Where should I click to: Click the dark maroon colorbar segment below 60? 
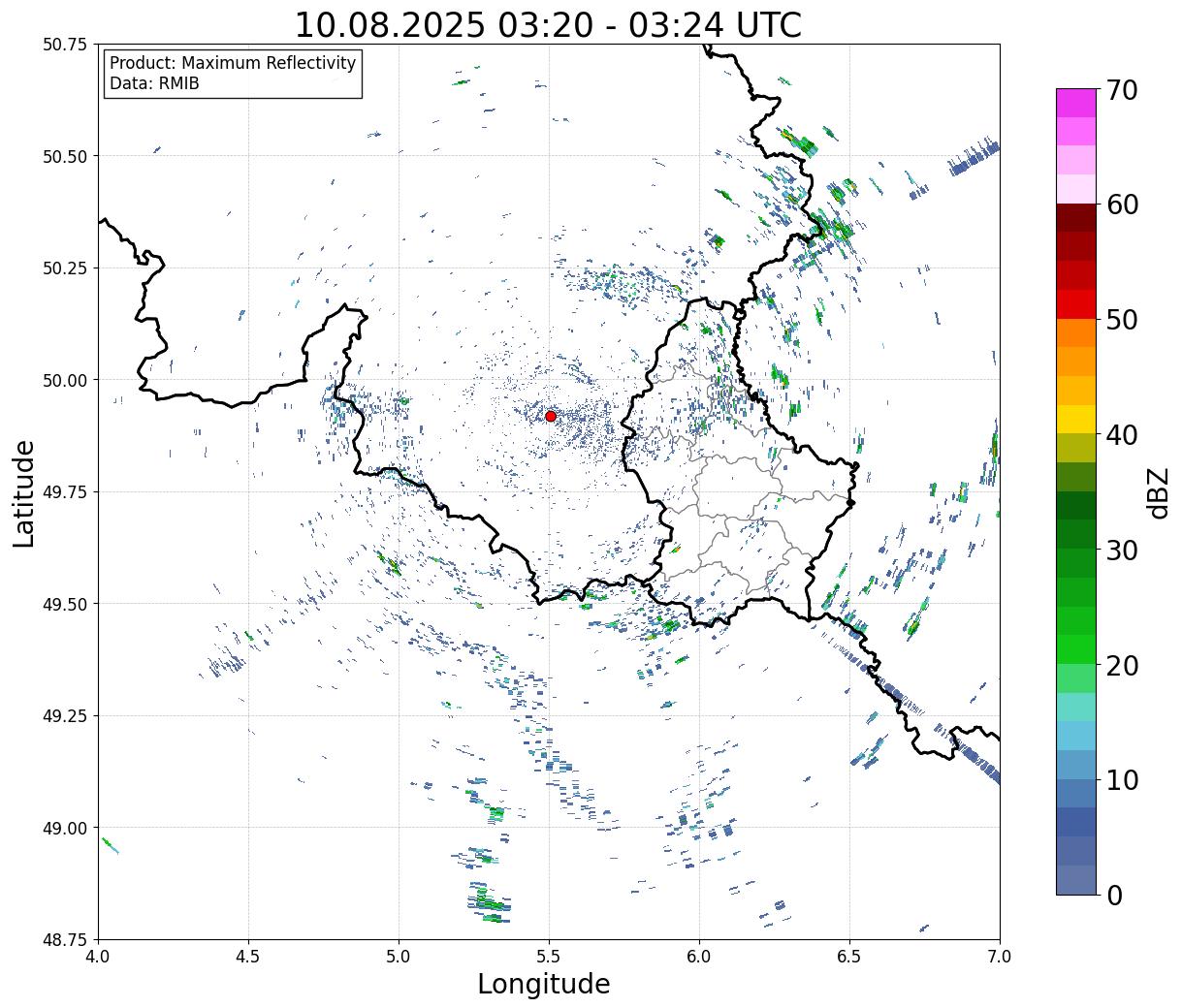tap(1076, 218)
